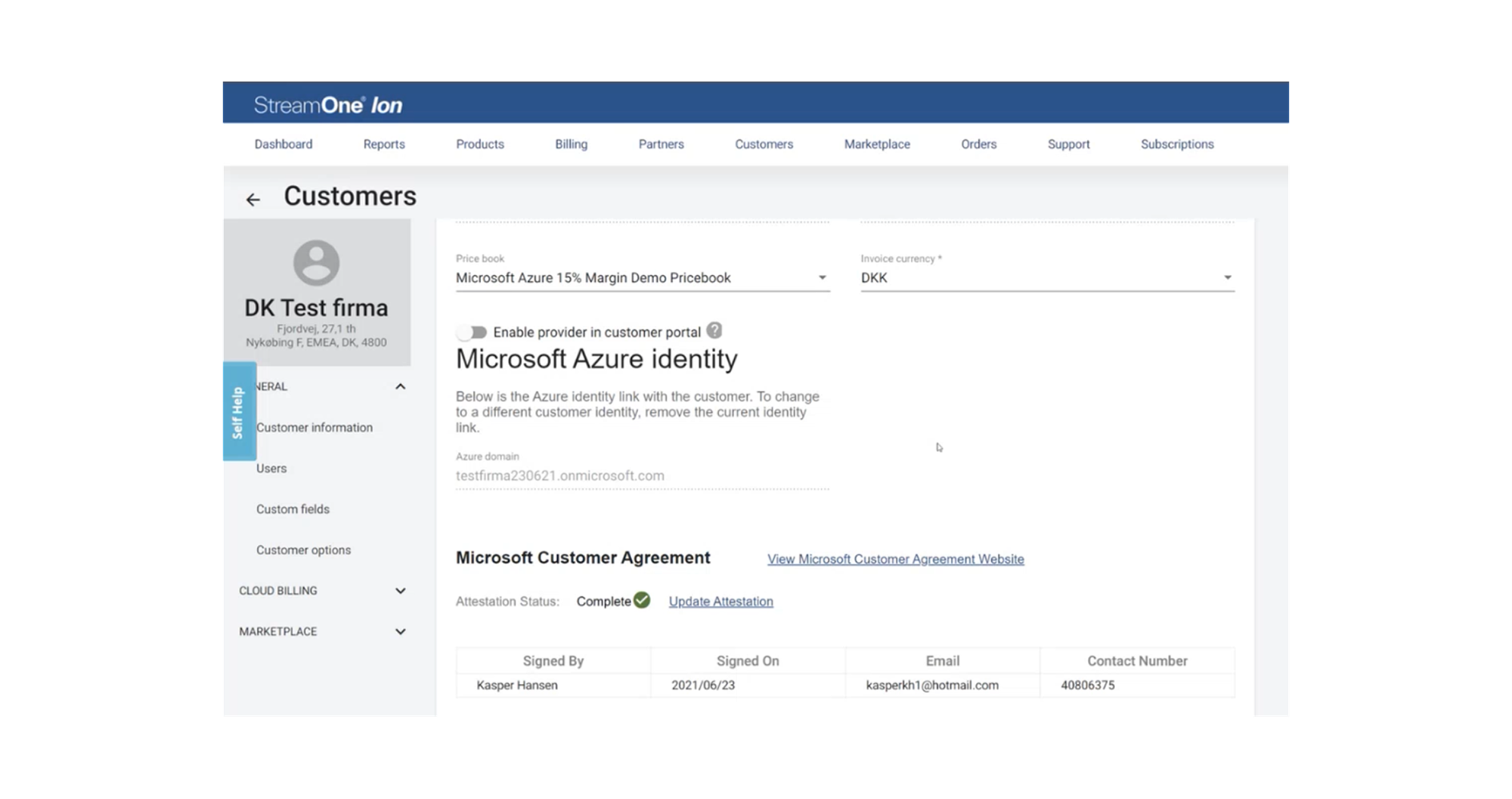This screenshot has width=1512, height=799.
Task: Click View Microsoft Customer Agreement Website link
Action: (x=896, y=559)
